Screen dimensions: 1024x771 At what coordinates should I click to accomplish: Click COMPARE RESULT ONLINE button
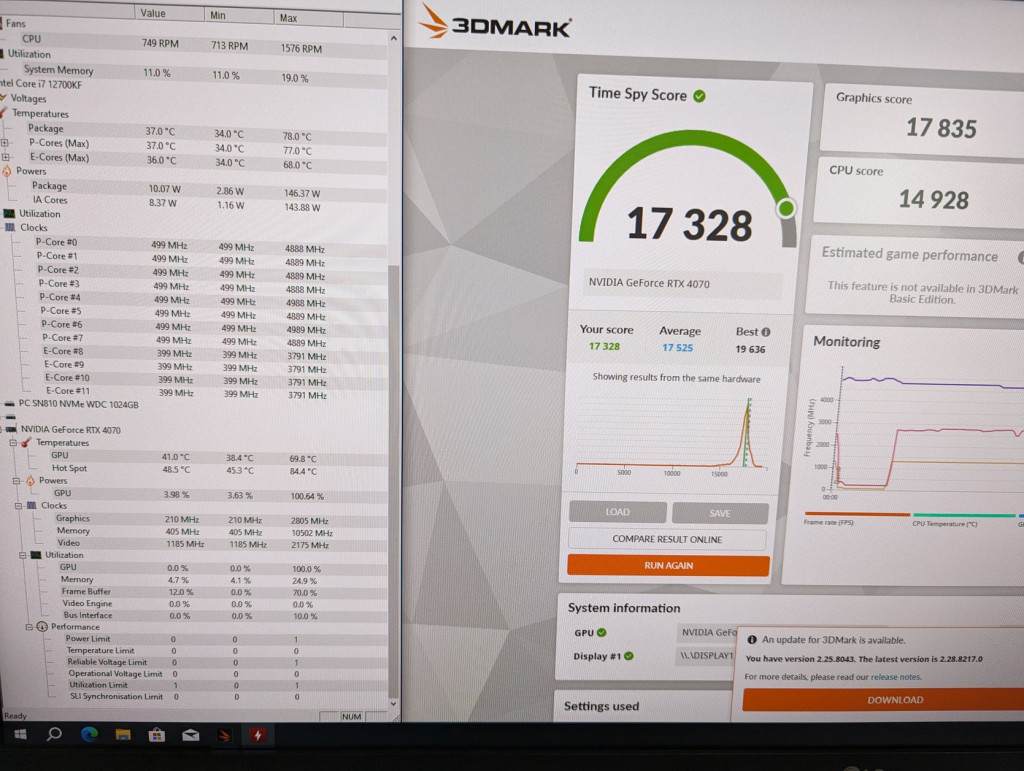667,539
